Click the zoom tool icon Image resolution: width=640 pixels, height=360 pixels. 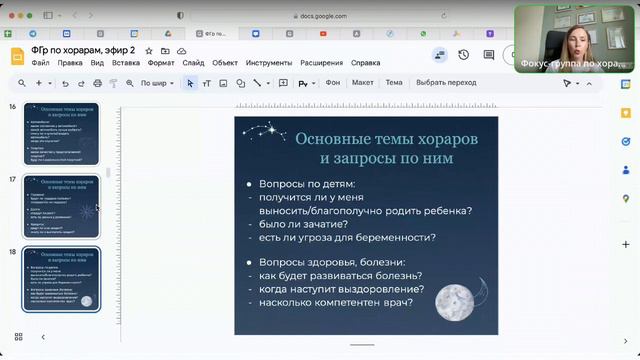(x=130, y=83)
